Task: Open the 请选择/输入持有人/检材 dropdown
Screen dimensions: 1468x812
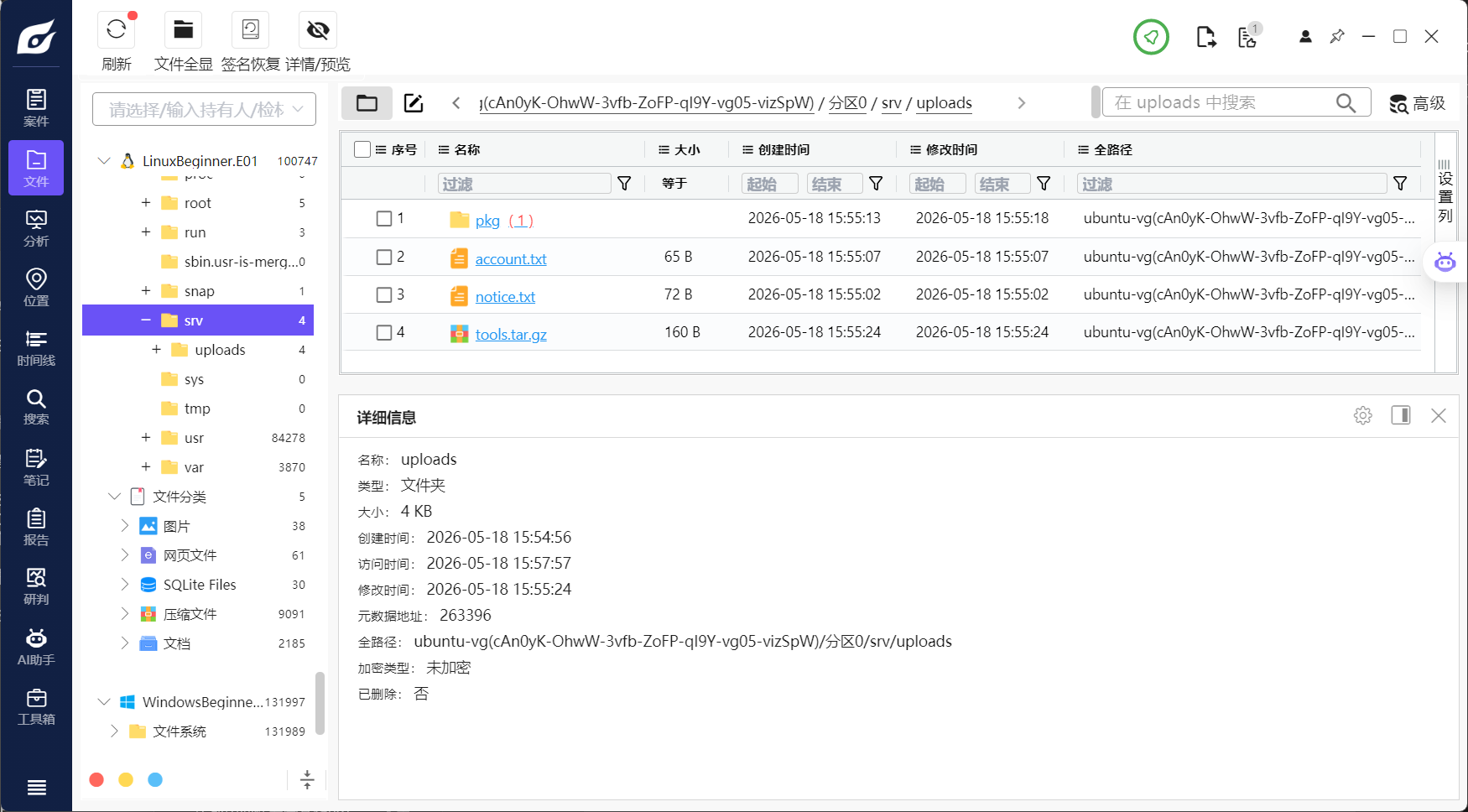Action: click(x=204, y=109)
